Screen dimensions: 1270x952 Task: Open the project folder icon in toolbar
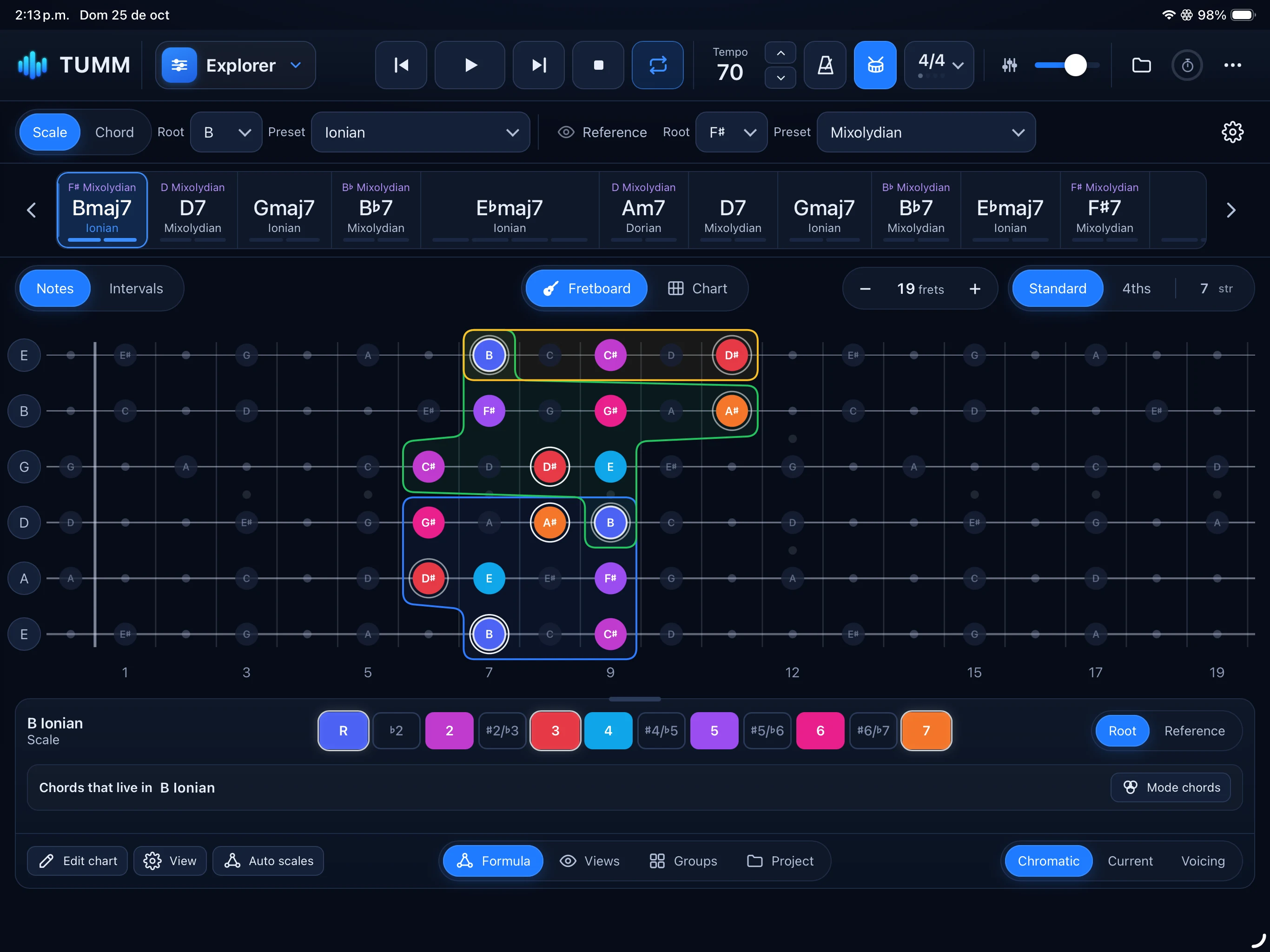point(1141,66)
